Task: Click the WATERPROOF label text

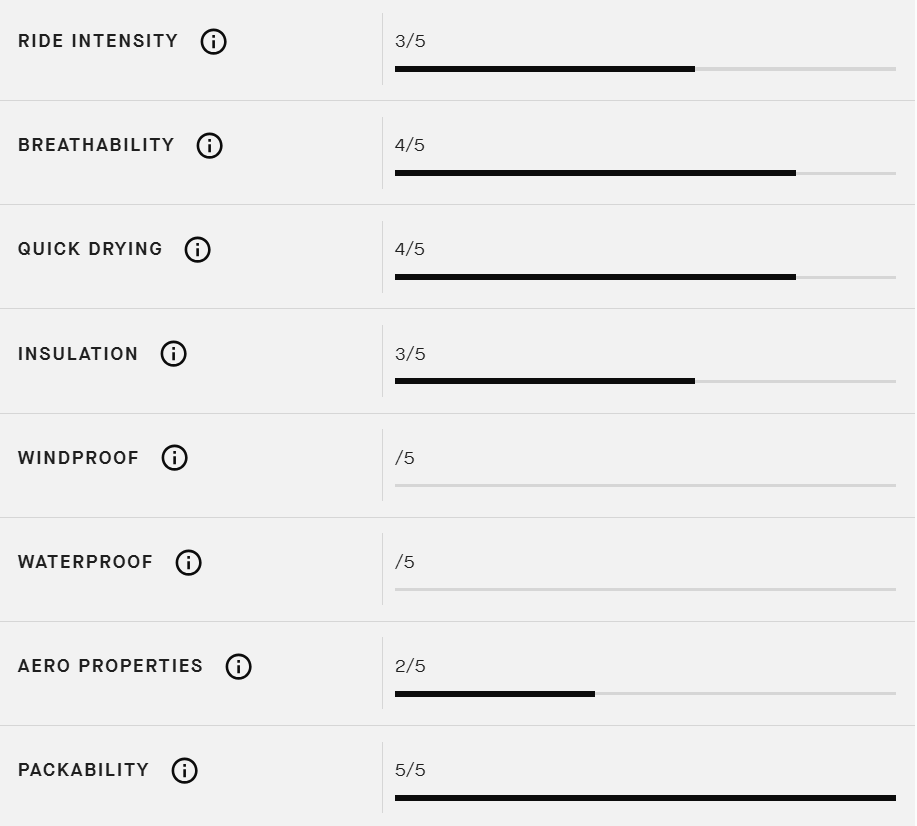Action: (x=85, y=562)
